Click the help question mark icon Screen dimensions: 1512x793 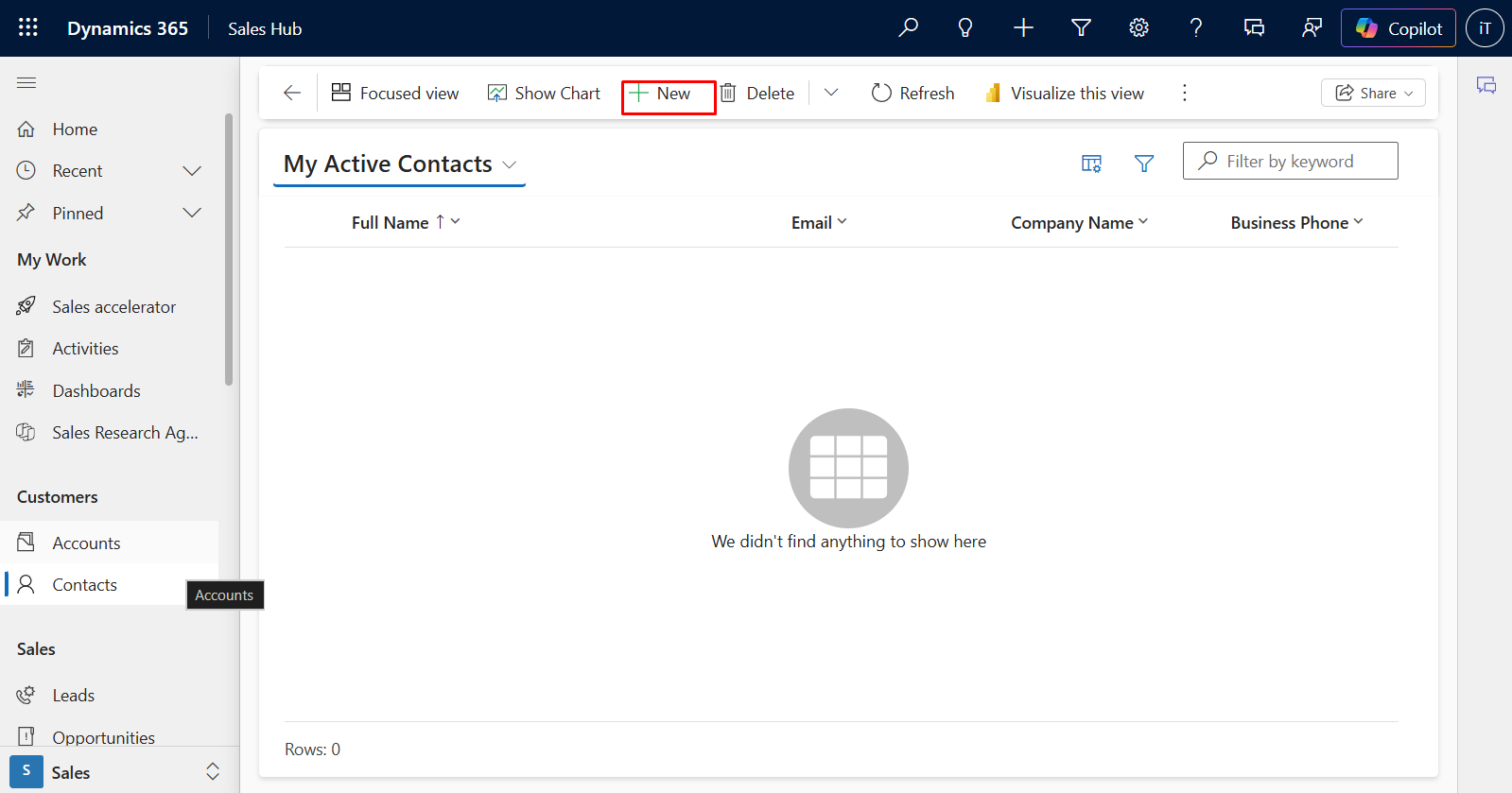[1196, 28]
